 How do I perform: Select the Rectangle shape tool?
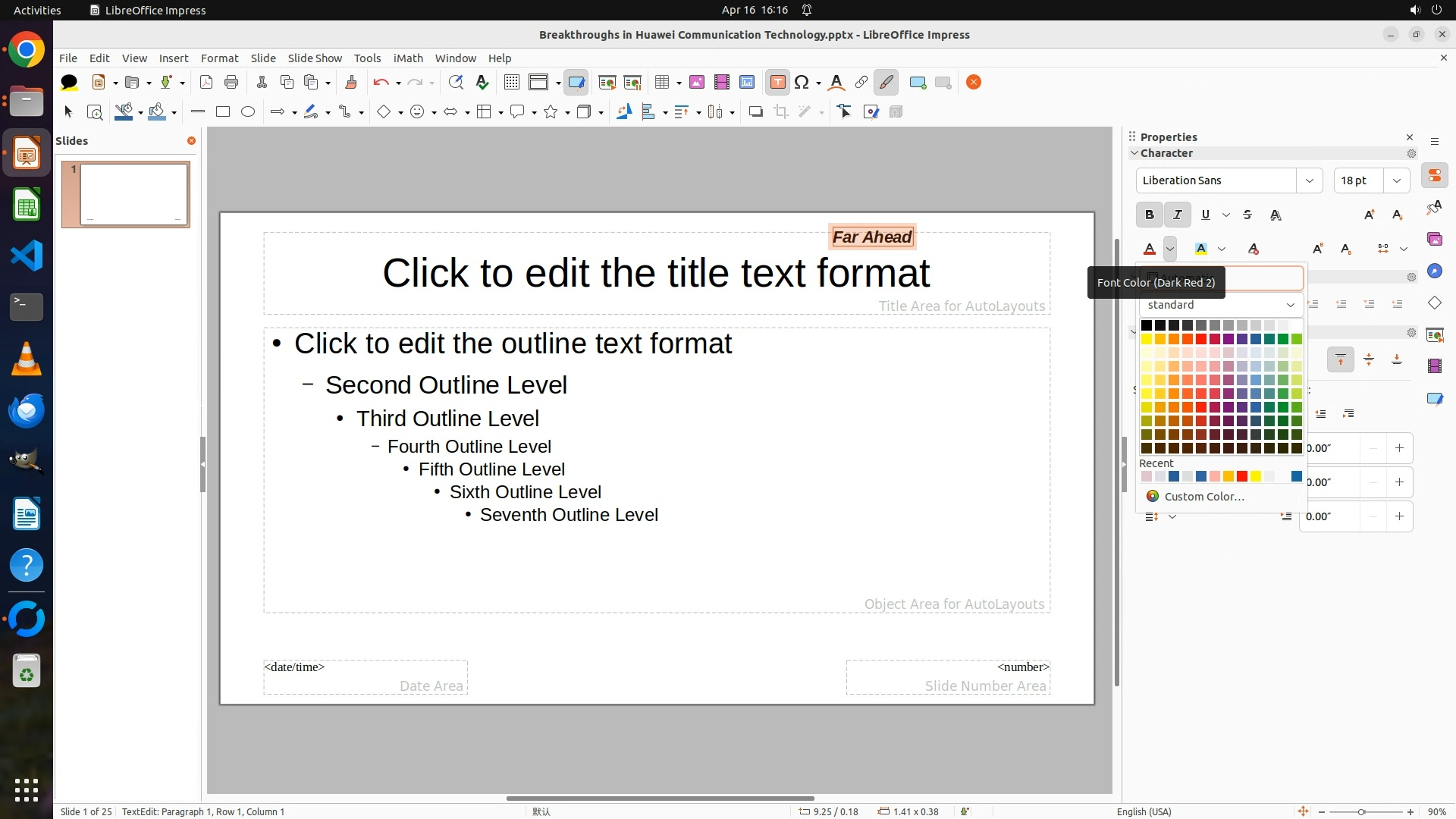[223, 112]
